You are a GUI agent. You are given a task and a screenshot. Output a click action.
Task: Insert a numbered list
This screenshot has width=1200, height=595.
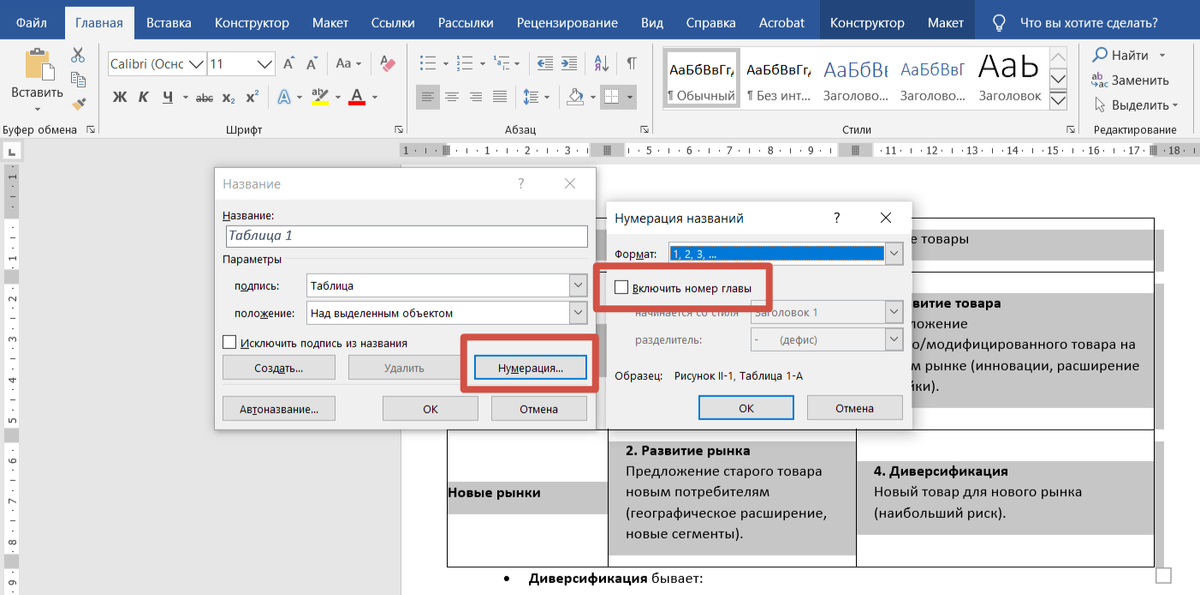tap(467, 63)
